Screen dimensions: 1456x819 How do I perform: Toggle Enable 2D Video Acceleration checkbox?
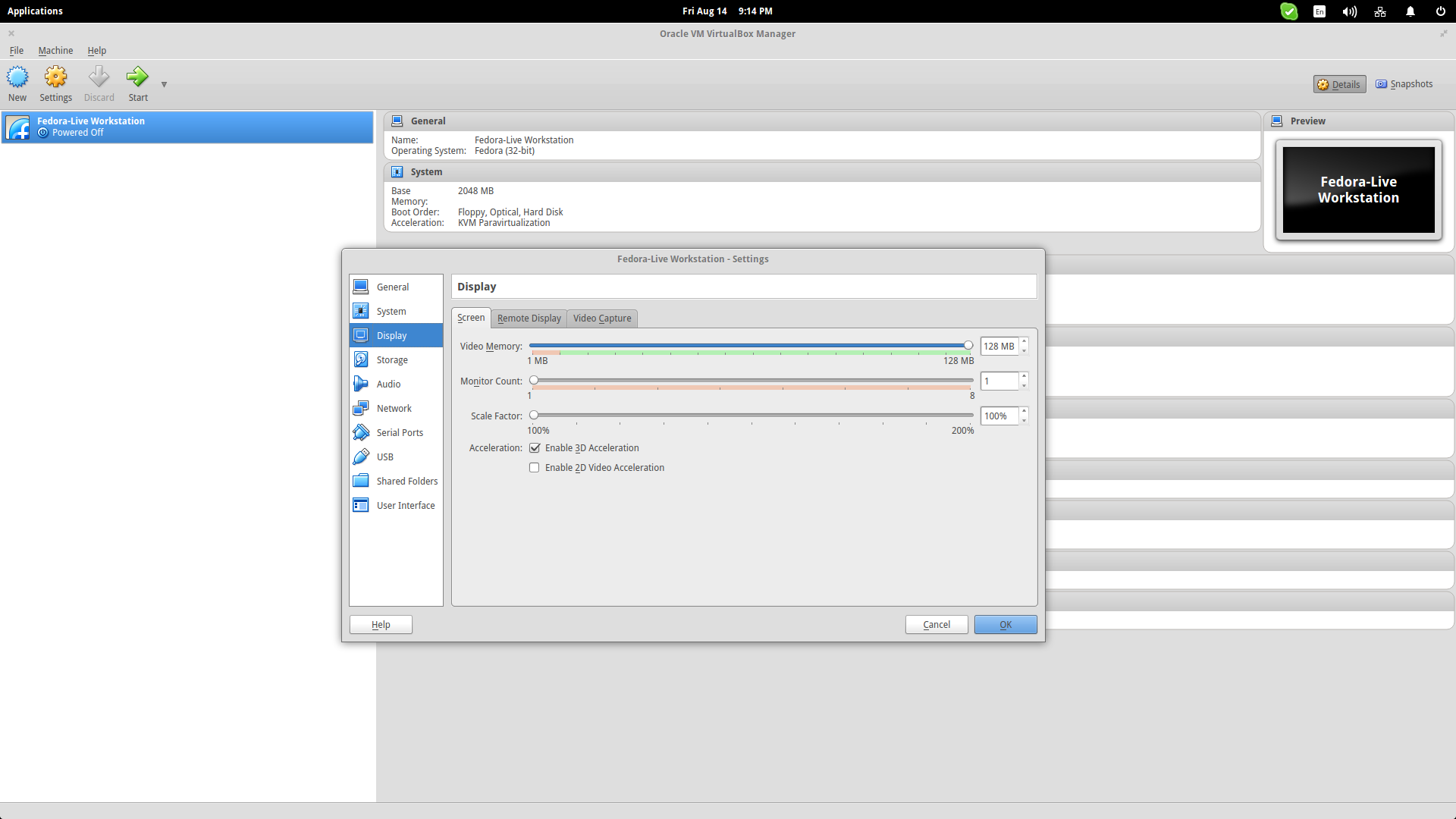[535, 468]
